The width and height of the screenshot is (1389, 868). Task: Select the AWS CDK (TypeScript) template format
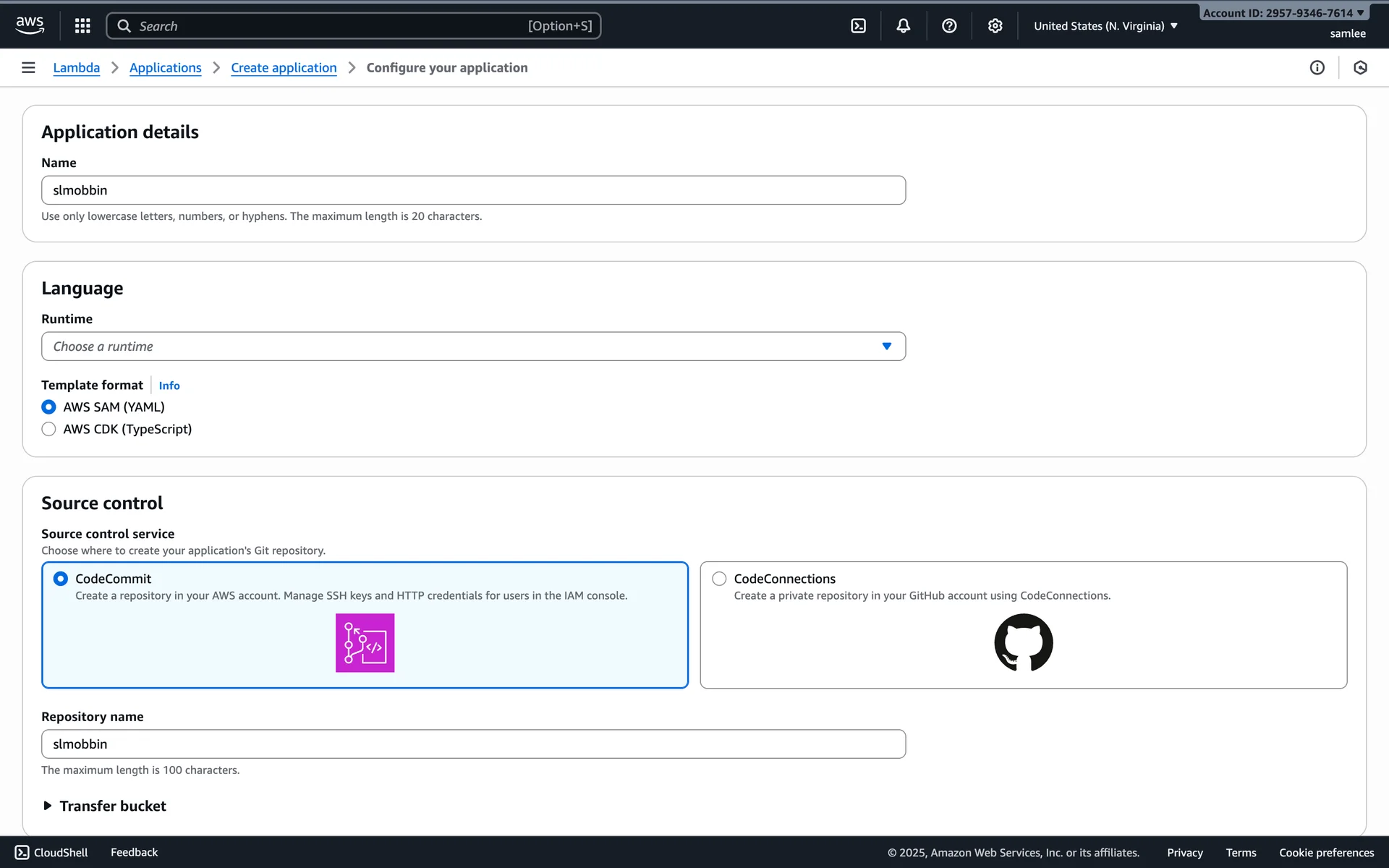(48, 429)
